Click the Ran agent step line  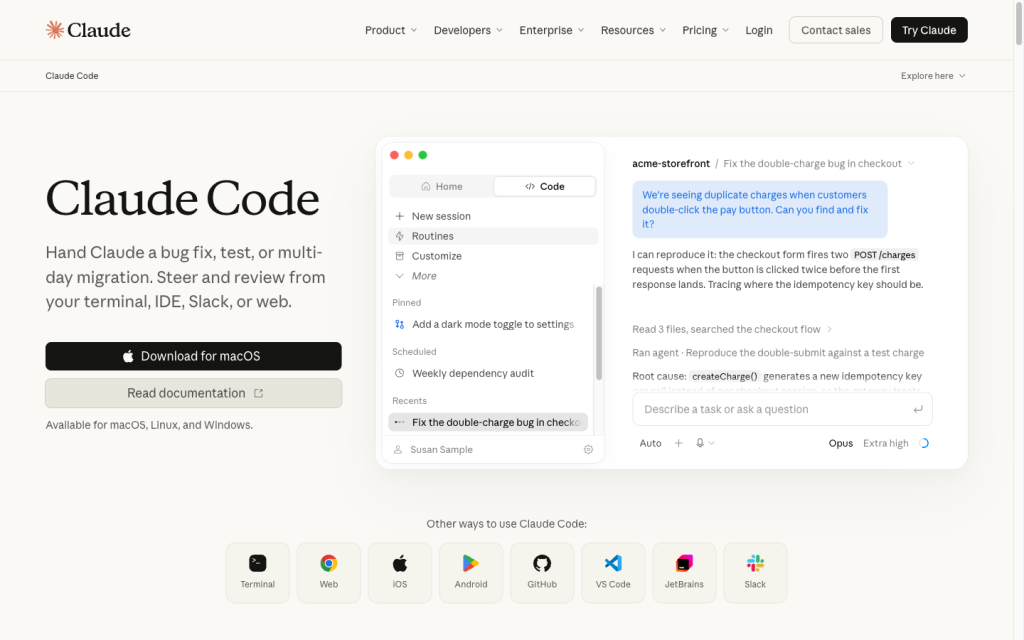click(778, 353)
